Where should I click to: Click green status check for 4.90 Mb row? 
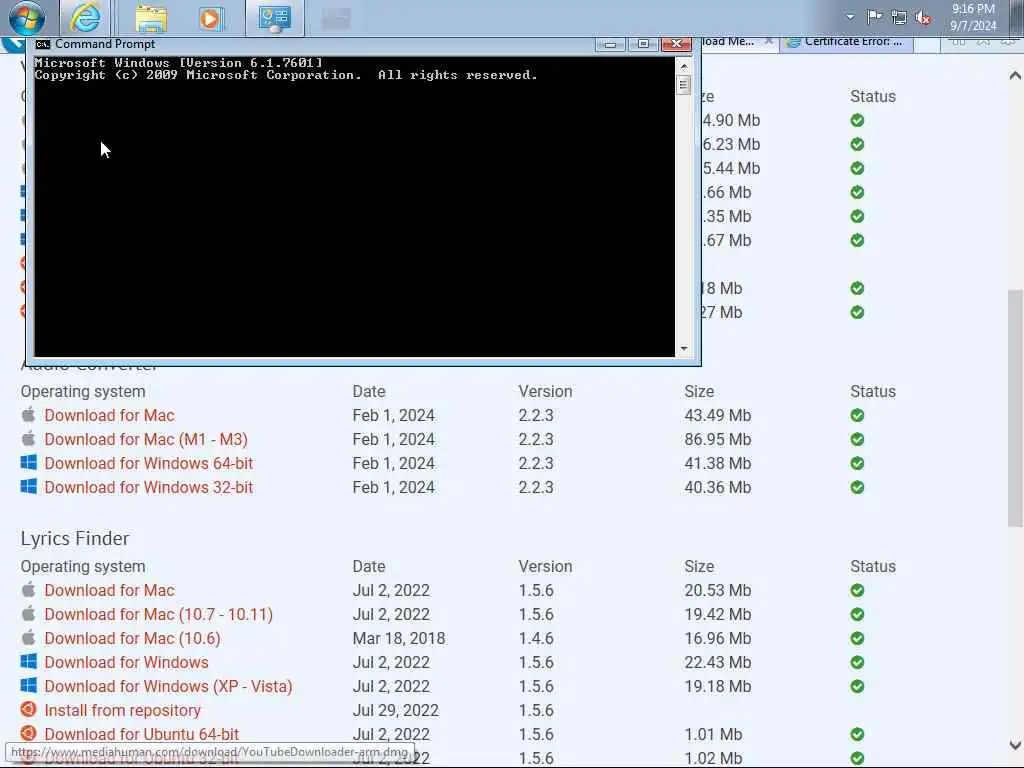(x=857, y=121)
